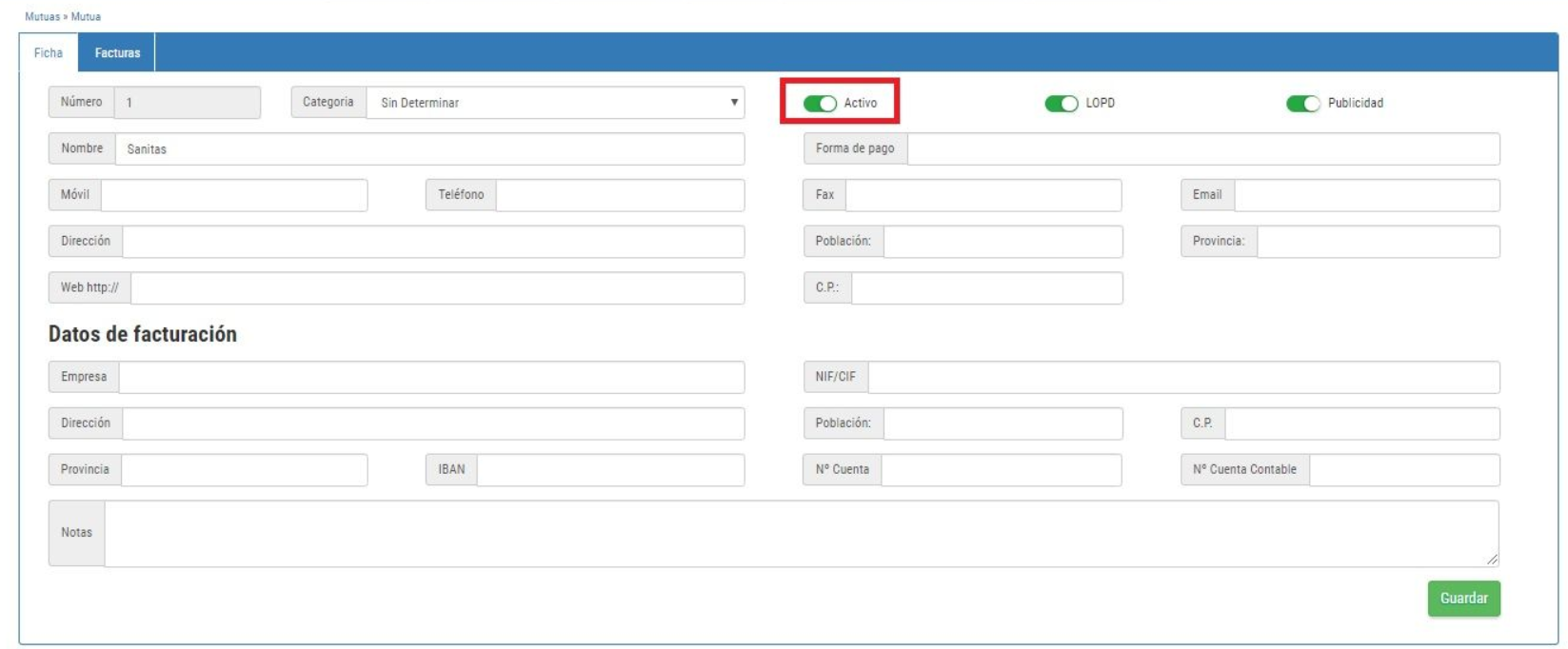This screenshot has width=1568, height=649.
Task: Click the Email text field
Action: coord(1366,195)
